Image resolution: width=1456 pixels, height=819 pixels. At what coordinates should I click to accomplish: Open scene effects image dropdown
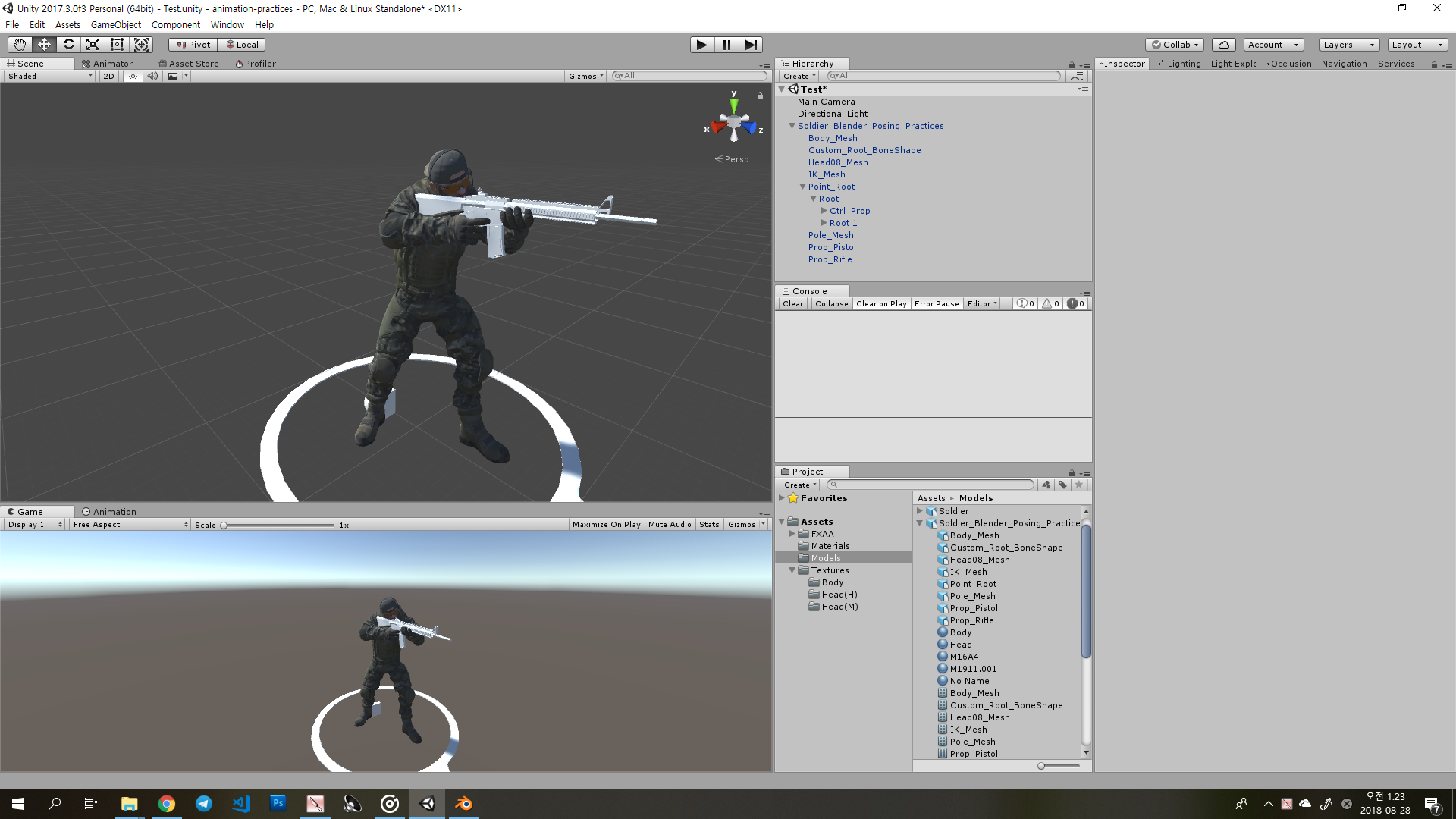click(x=177, y=76)
